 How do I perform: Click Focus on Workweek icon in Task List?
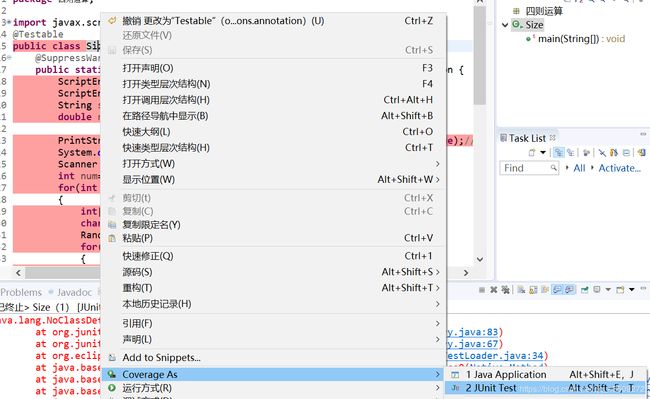pos(586,152)
